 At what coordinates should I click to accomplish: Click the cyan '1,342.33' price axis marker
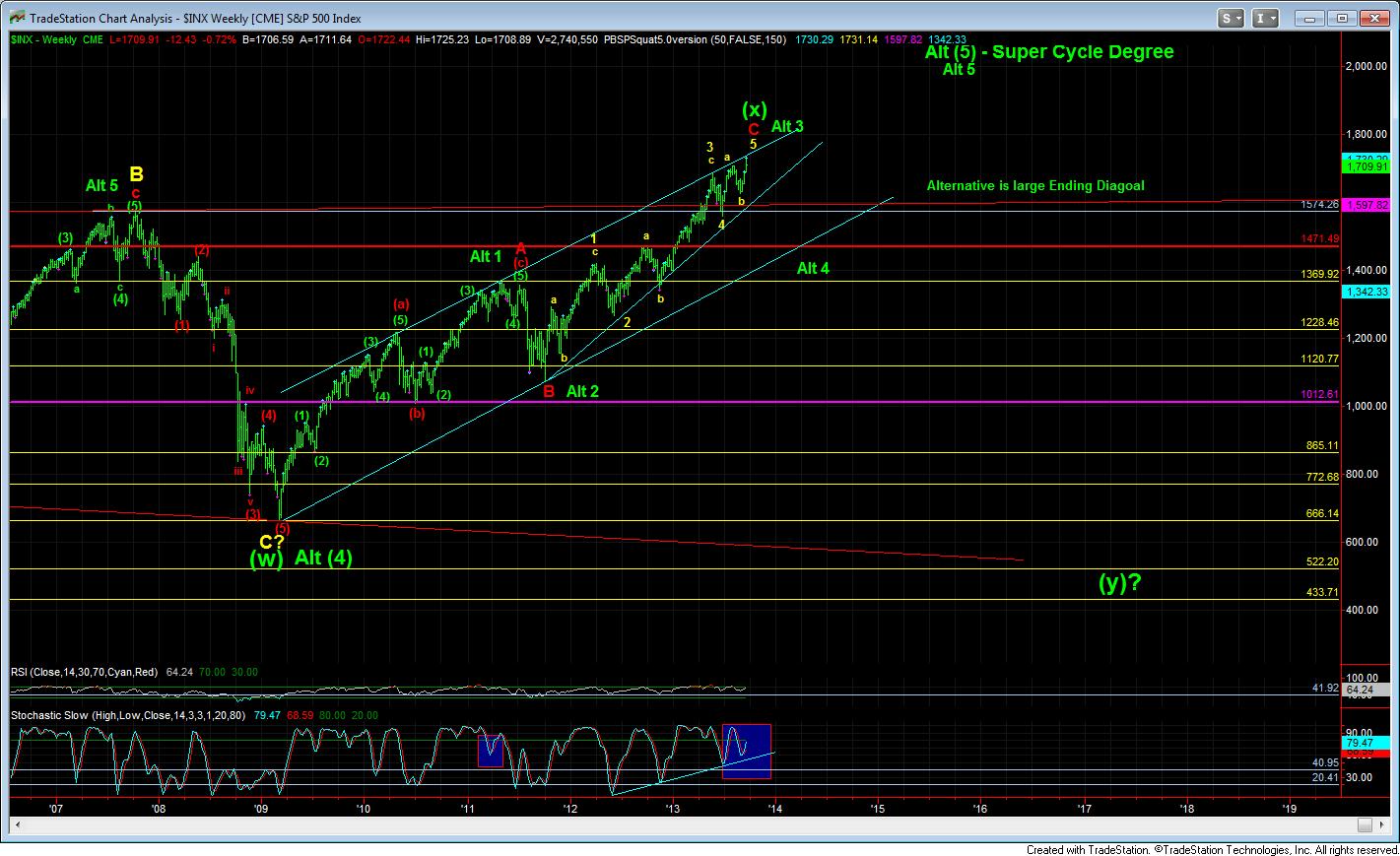click(1367, 292)
